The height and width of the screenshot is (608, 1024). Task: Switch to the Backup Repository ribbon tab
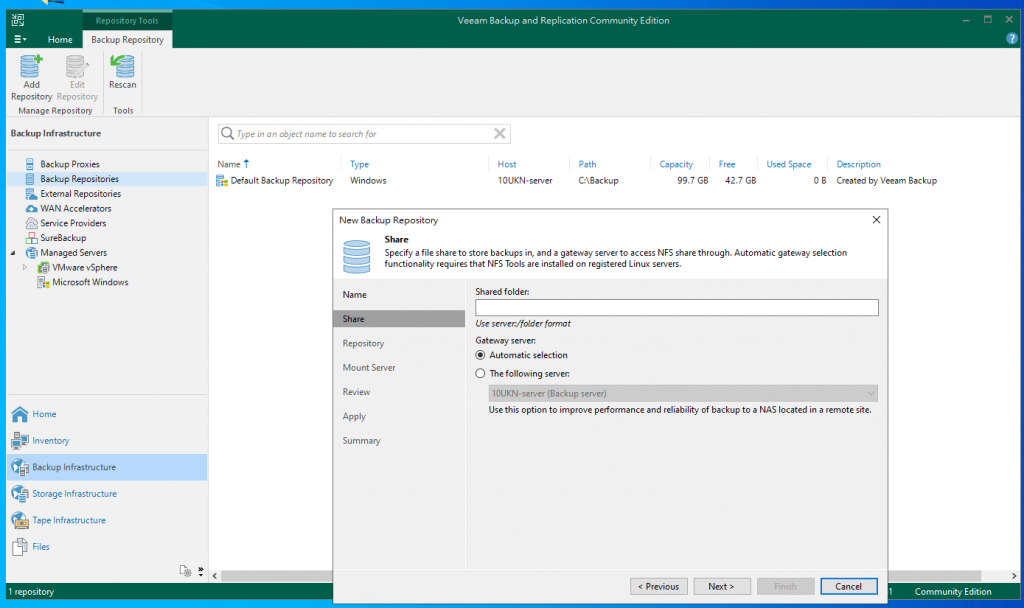point(127,39)
